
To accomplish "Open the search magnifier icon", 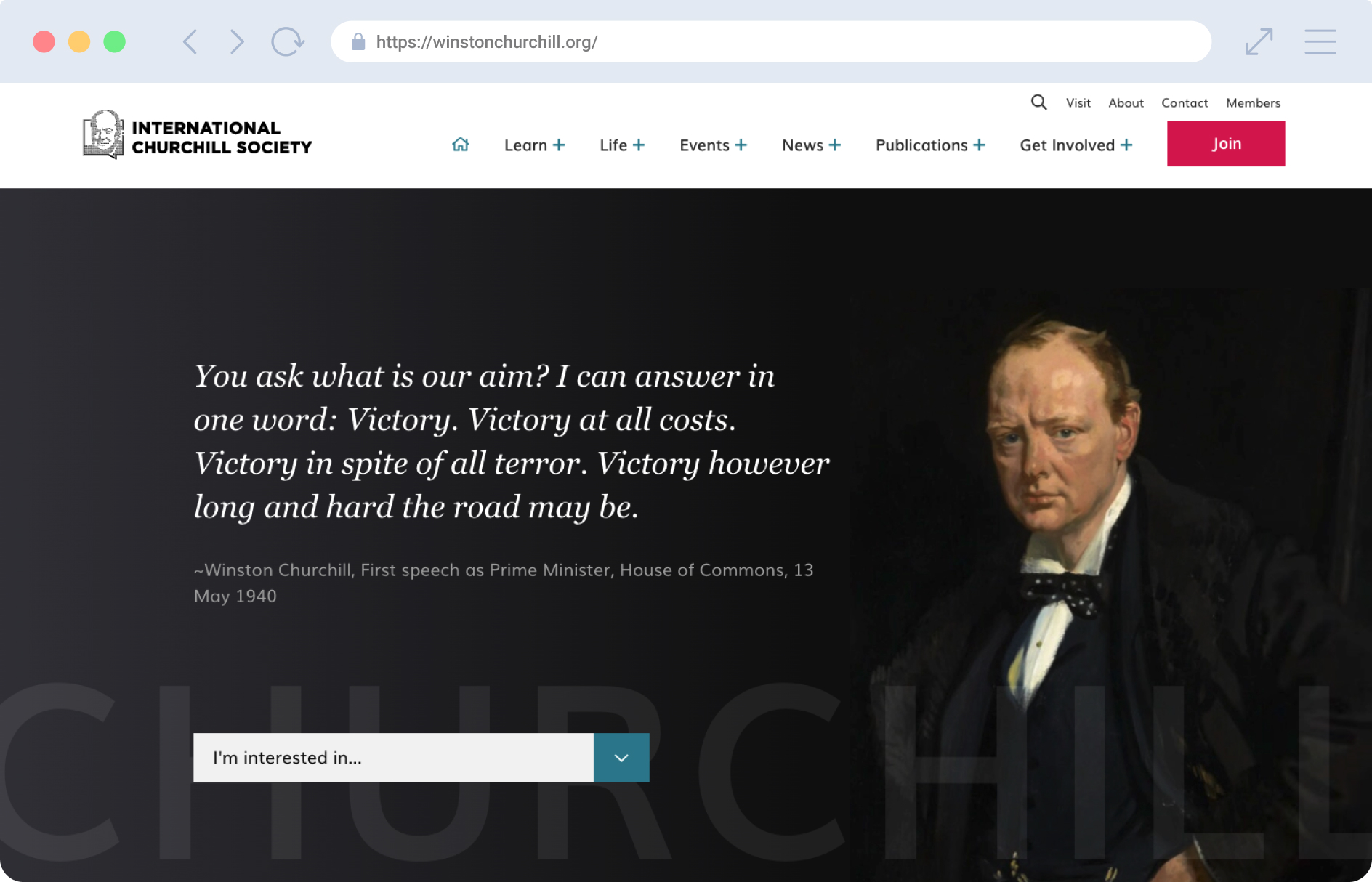I will pyautogui.click(x=1039, y=102).
